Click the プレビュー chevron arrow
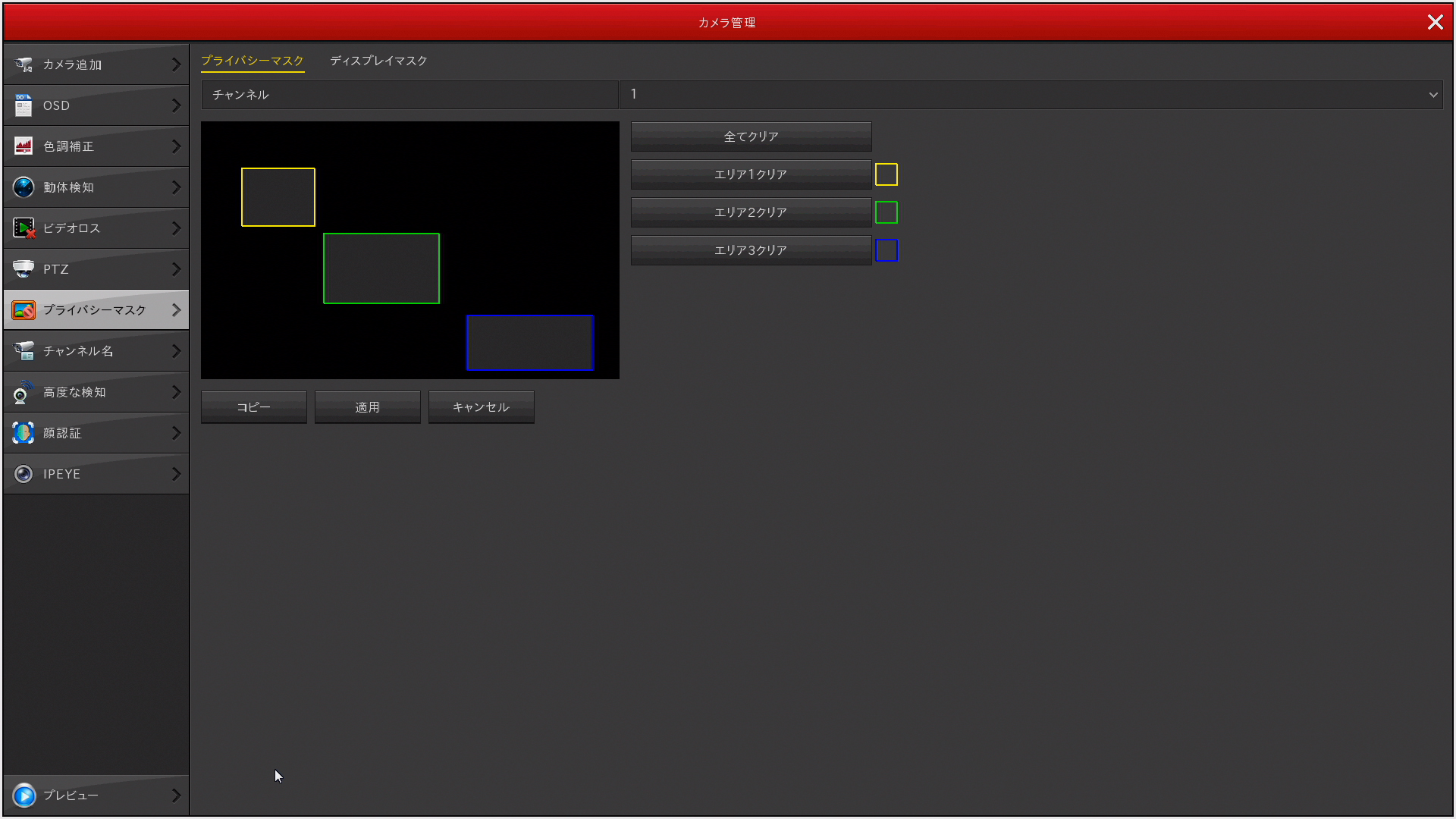This screenshot has height=819, width=1456. click(176, 795)
